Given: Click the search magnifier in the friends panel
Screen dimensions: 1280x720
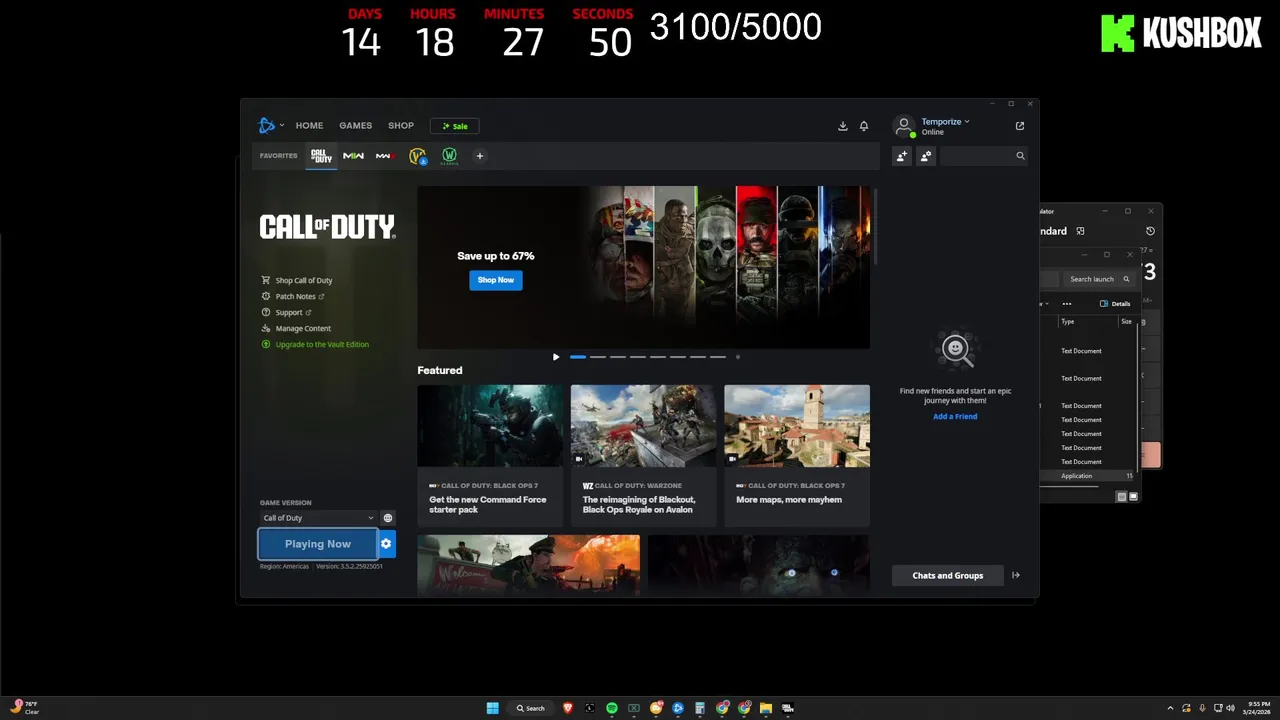Looking at the screenshot, I should [1020, 156].
